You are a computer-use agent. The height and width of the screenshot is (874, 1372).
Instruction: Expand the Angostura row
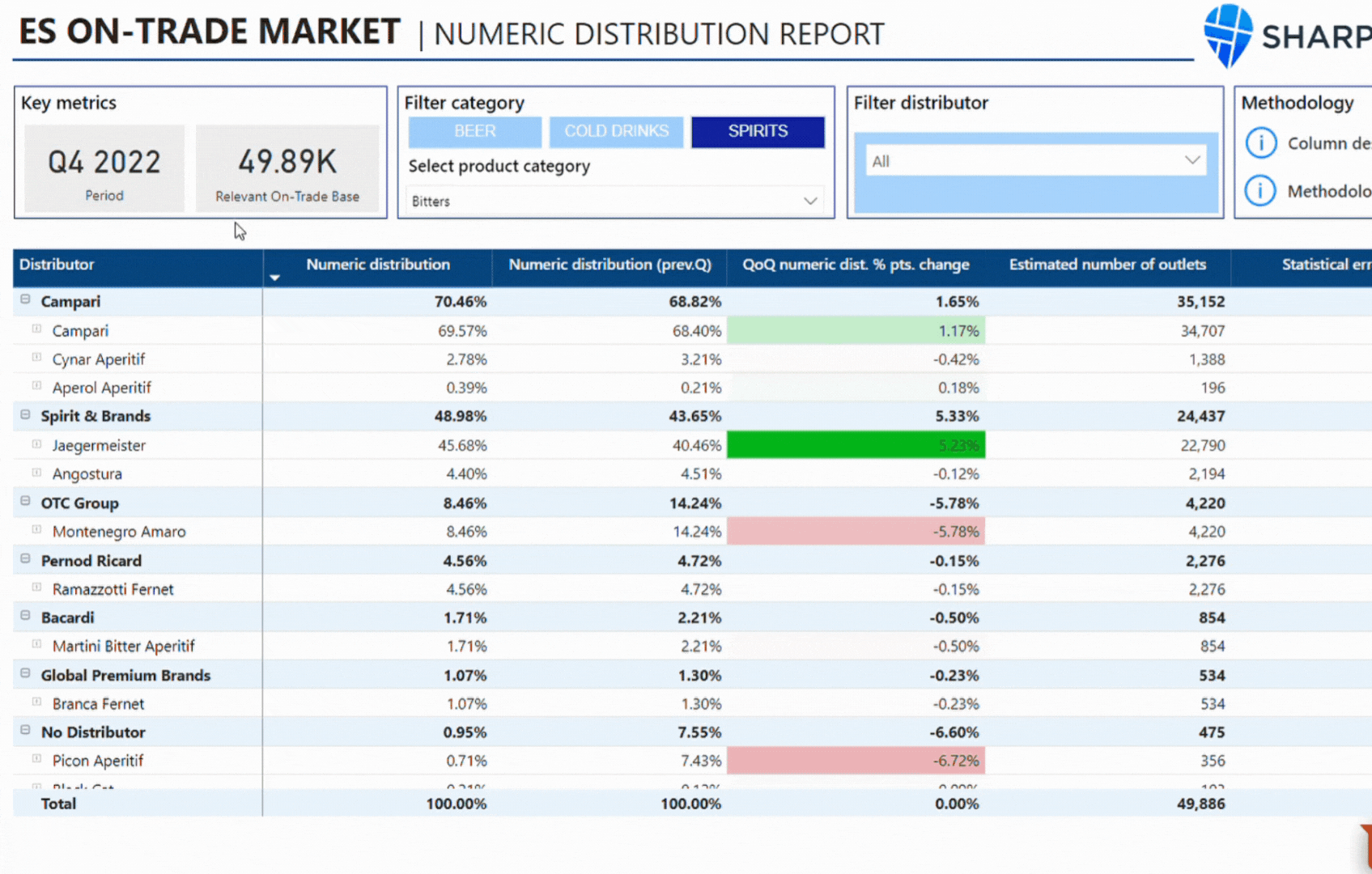[36, 472]
